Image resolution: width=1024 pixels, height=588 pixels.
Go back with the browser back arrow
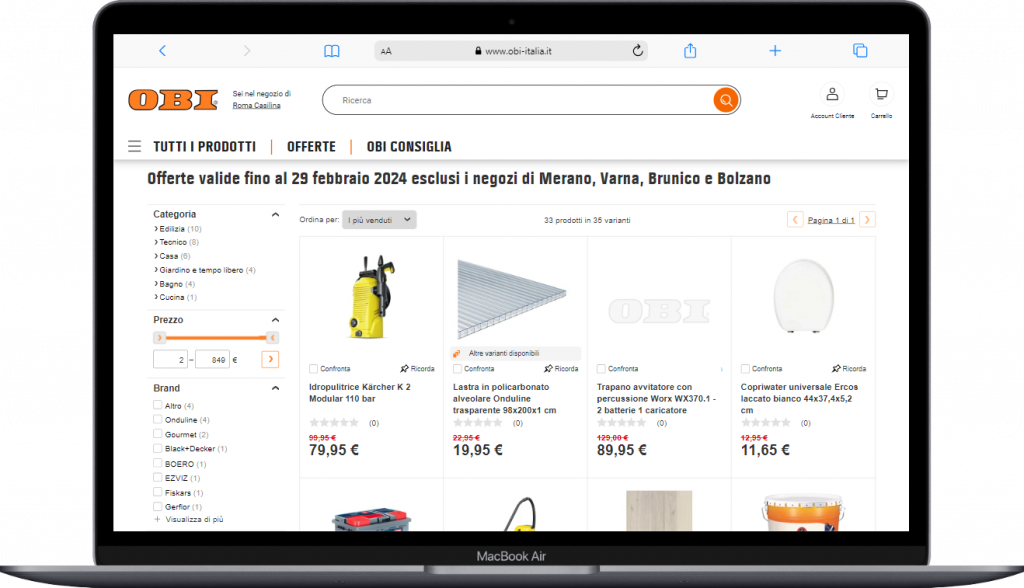(163, 50)
